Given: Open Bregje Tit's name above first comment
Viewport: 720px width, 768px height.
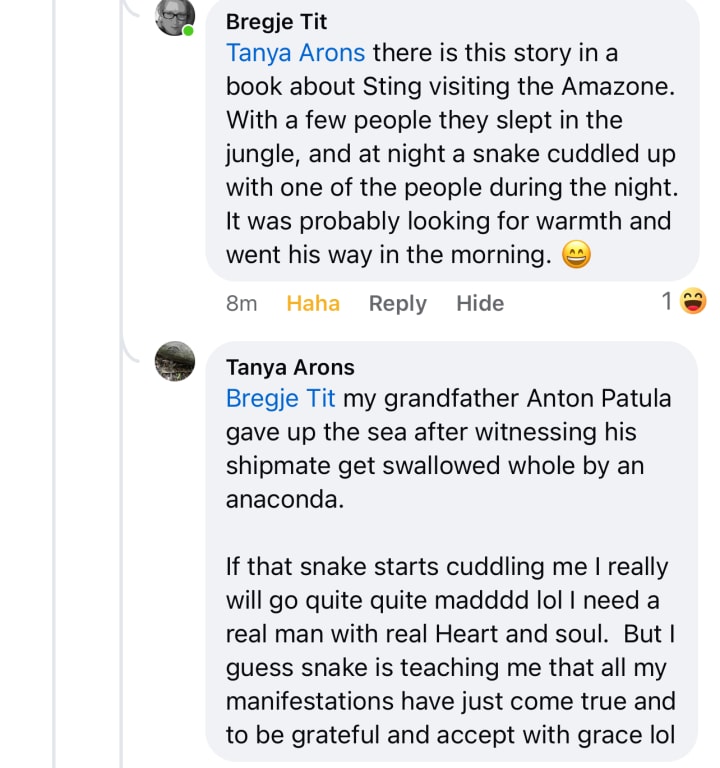Looking at the screenshot, I should click(276, 21).
